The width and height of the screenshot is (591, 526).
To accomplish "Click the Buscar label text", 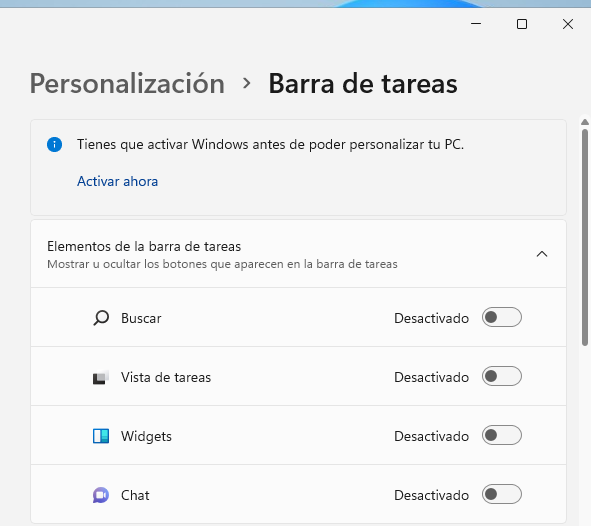I will coord(141,318).
